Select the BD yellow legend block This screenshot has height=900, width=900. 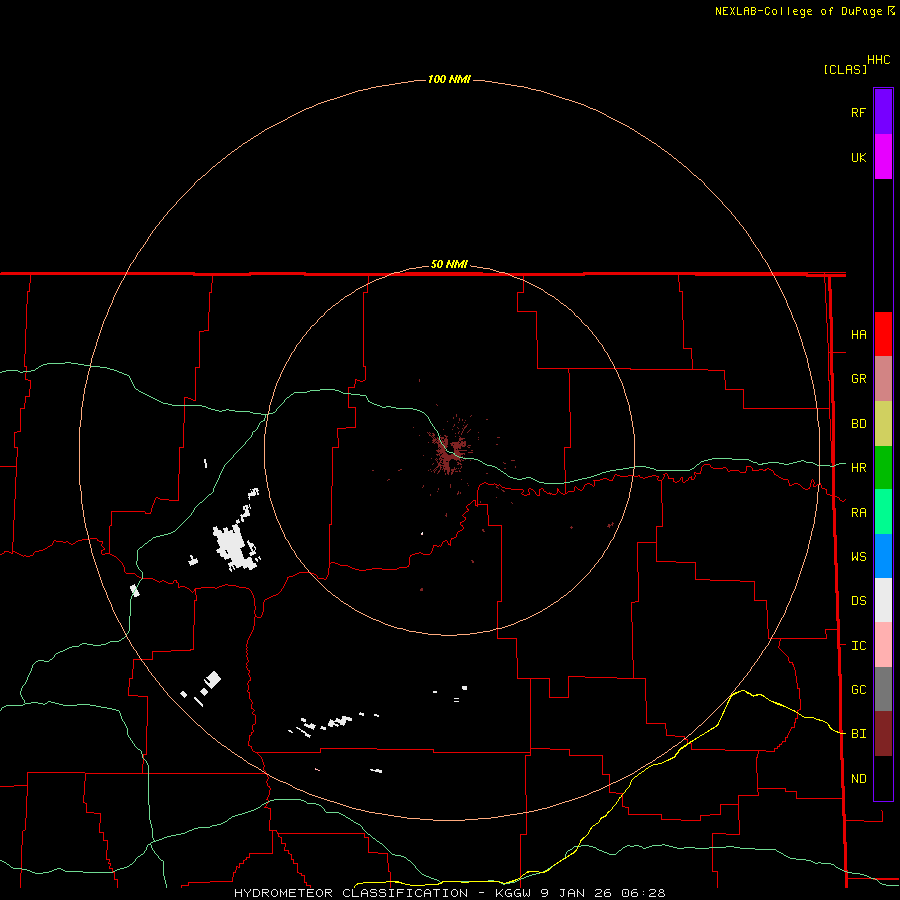(x=883, y=423)
